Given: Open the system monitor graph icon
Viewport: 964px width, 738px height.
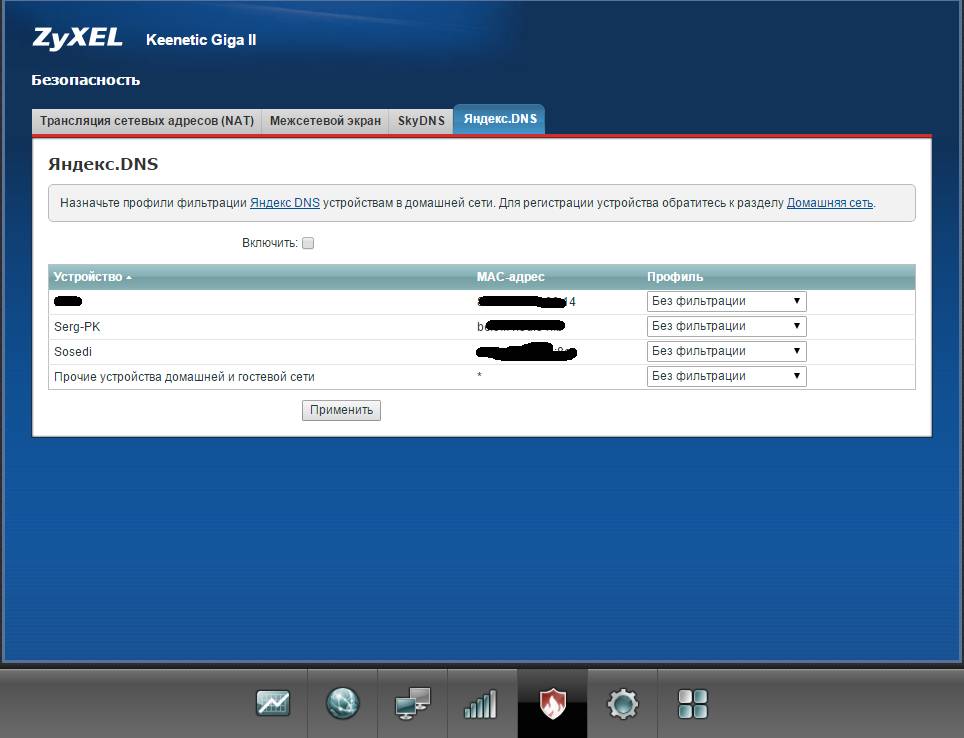Looking at the screenshot, I should coord(272,703).
